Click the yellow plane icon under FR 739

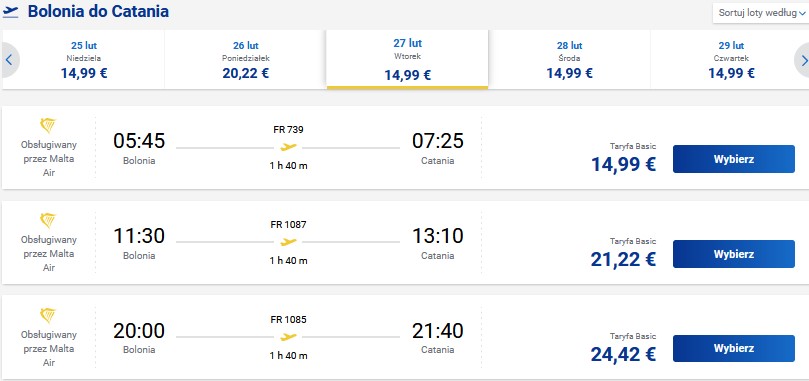(288, 148)
